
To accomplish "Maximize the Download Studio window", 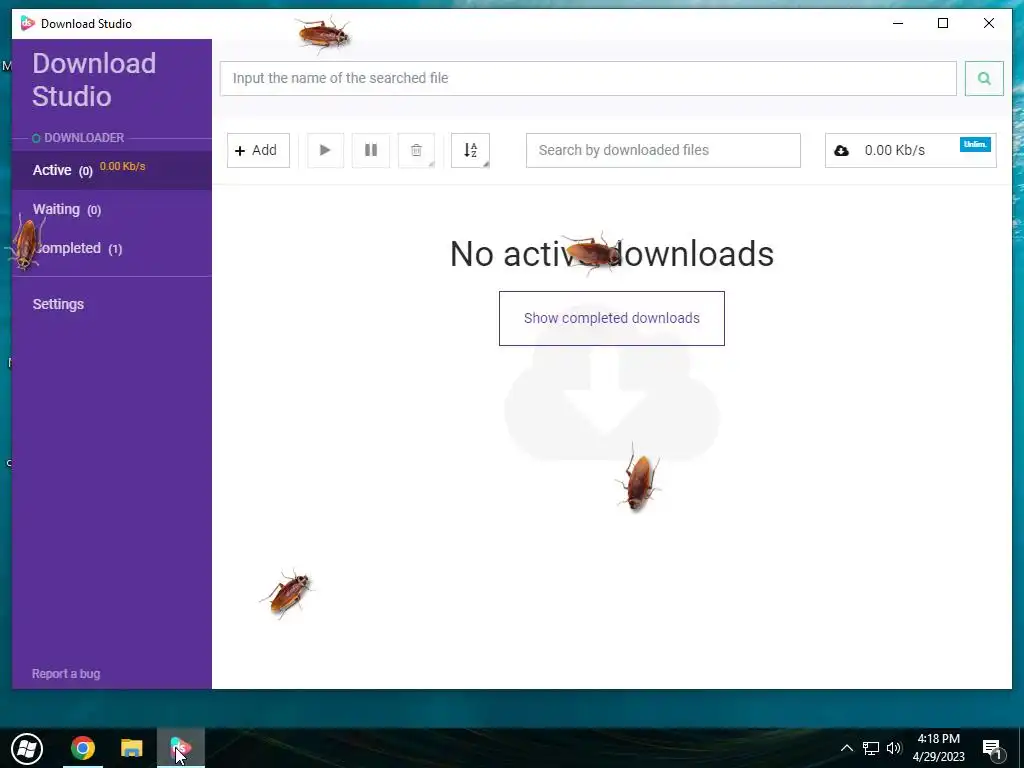I will click(943, 24).
